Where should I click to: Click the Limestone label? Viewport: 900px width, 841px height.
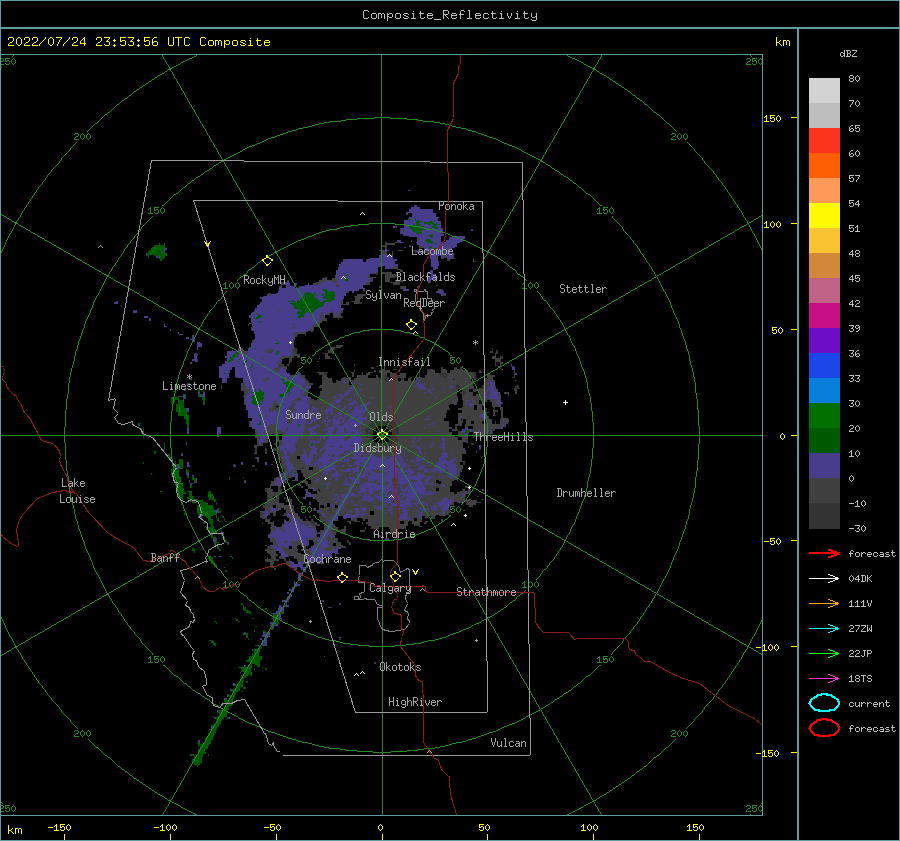tap(189, 386)
